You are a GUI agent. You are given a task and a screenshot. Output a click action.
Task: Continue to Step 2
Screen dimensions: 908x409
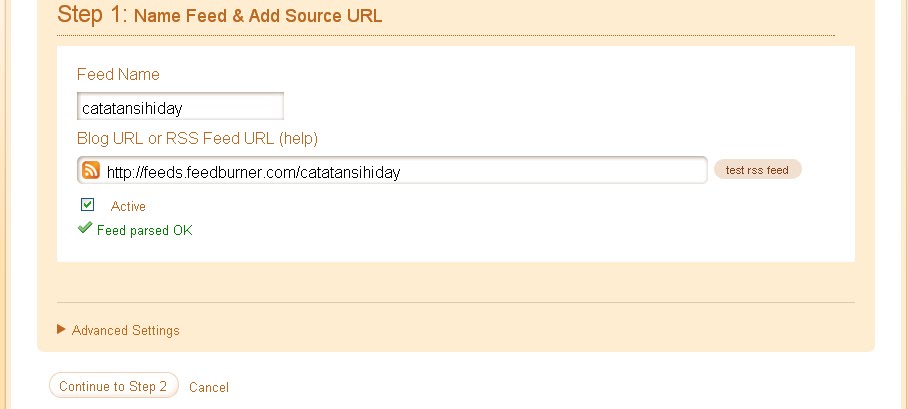click(114, 386)
